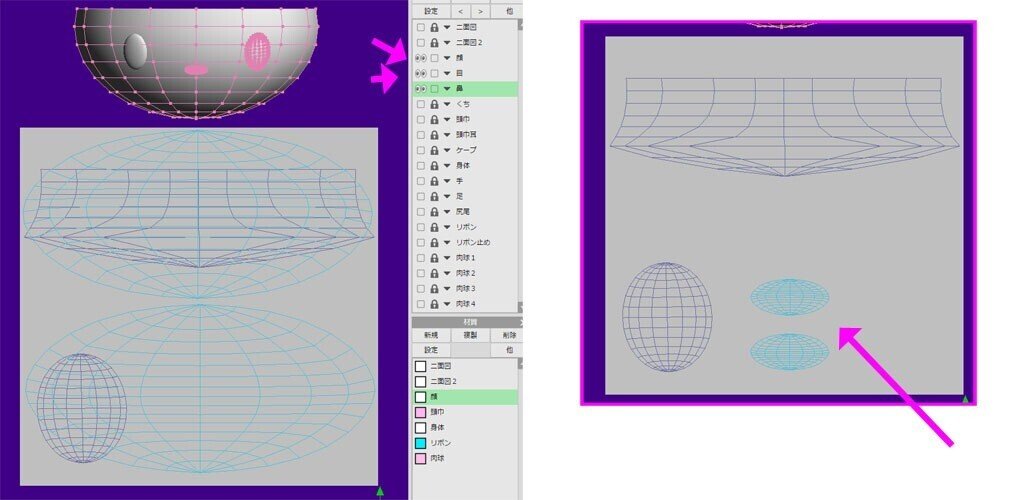
Task: Toggle the lock box on 鼻 row
Action: pyautogui.click(x=434, y=88)
